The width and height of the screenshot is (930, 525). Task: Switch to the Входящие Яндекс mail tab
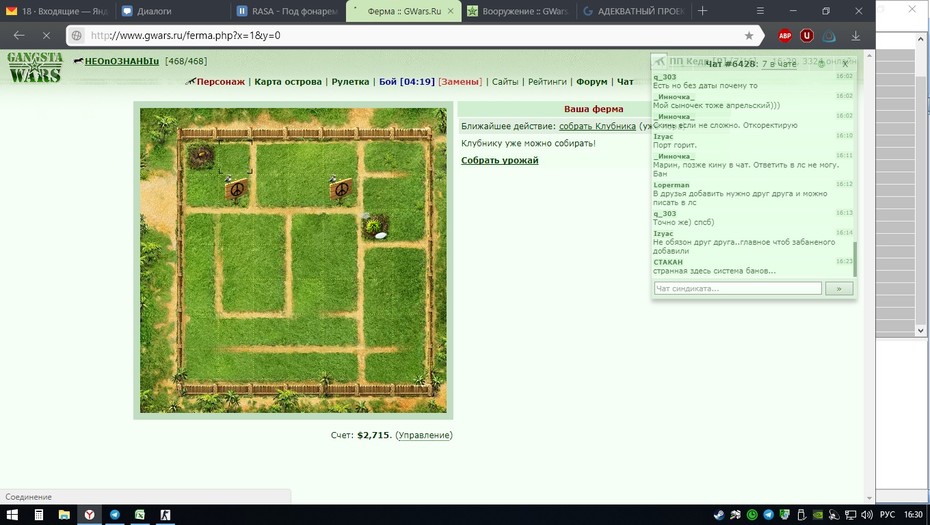pos(58,11)
